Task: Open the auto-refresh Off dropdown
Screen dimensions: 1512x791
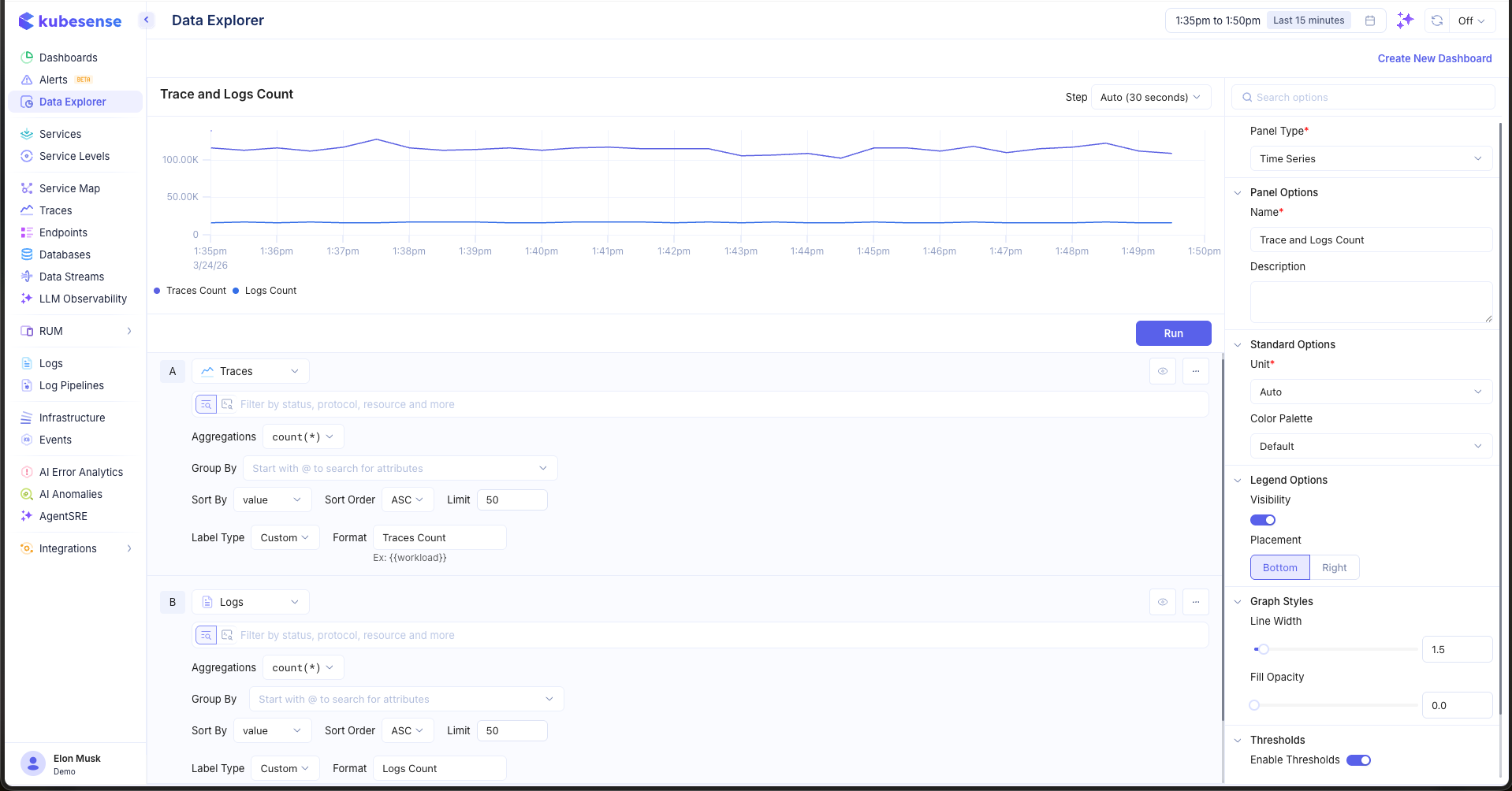Action: (x=1471, y=20)
